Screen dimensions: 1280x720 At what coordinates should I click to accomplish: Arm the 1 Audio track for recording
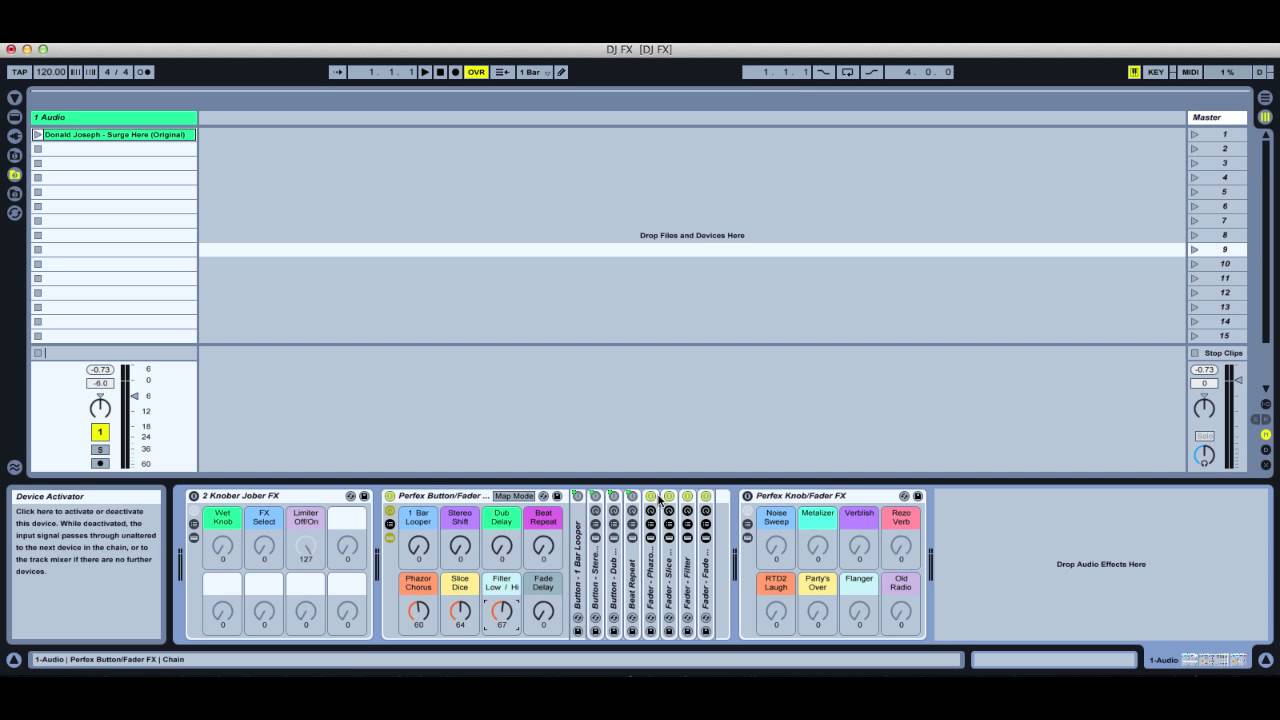click(x=100, y=463)
